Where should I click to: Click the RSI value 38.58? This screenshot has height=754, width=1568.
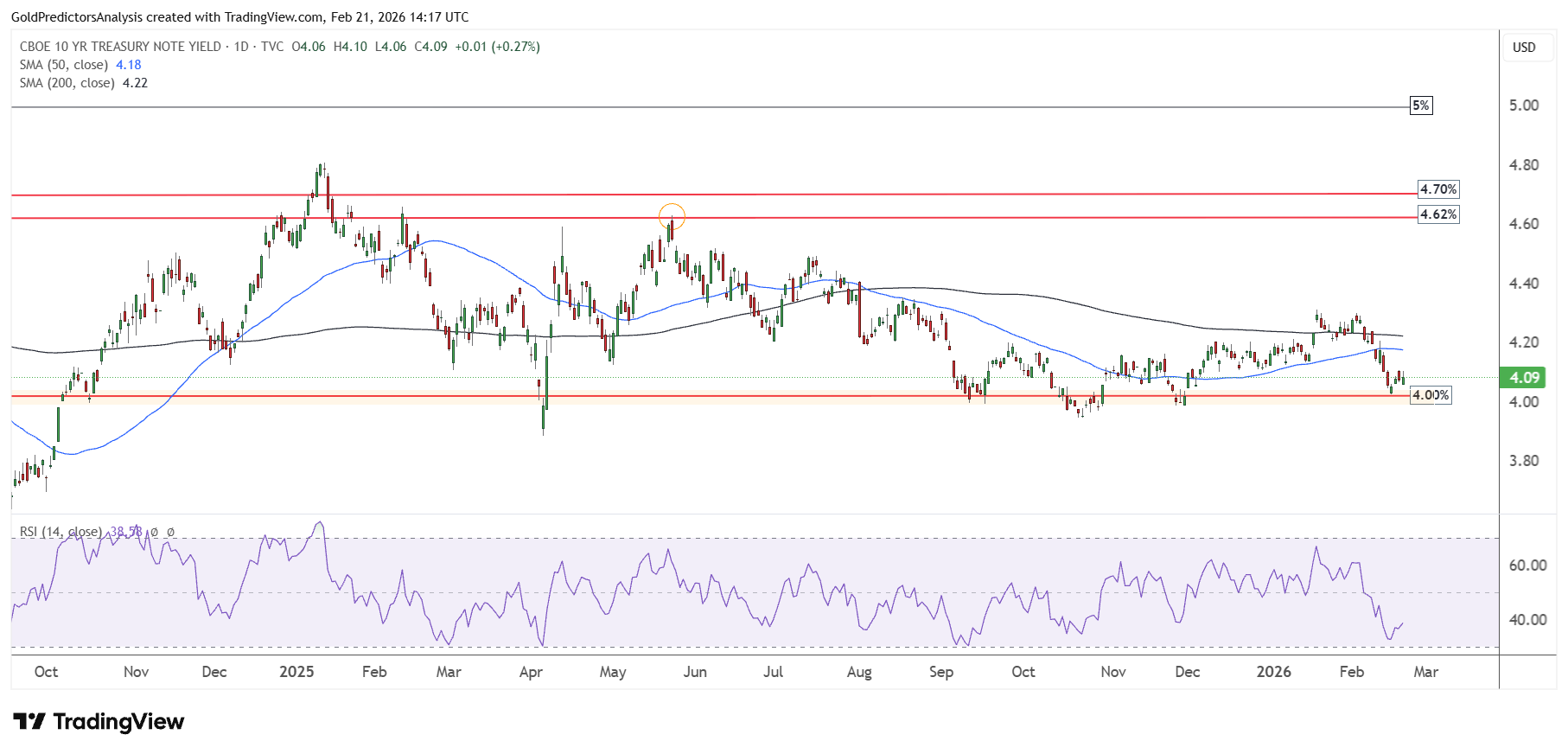pos(126,532)
